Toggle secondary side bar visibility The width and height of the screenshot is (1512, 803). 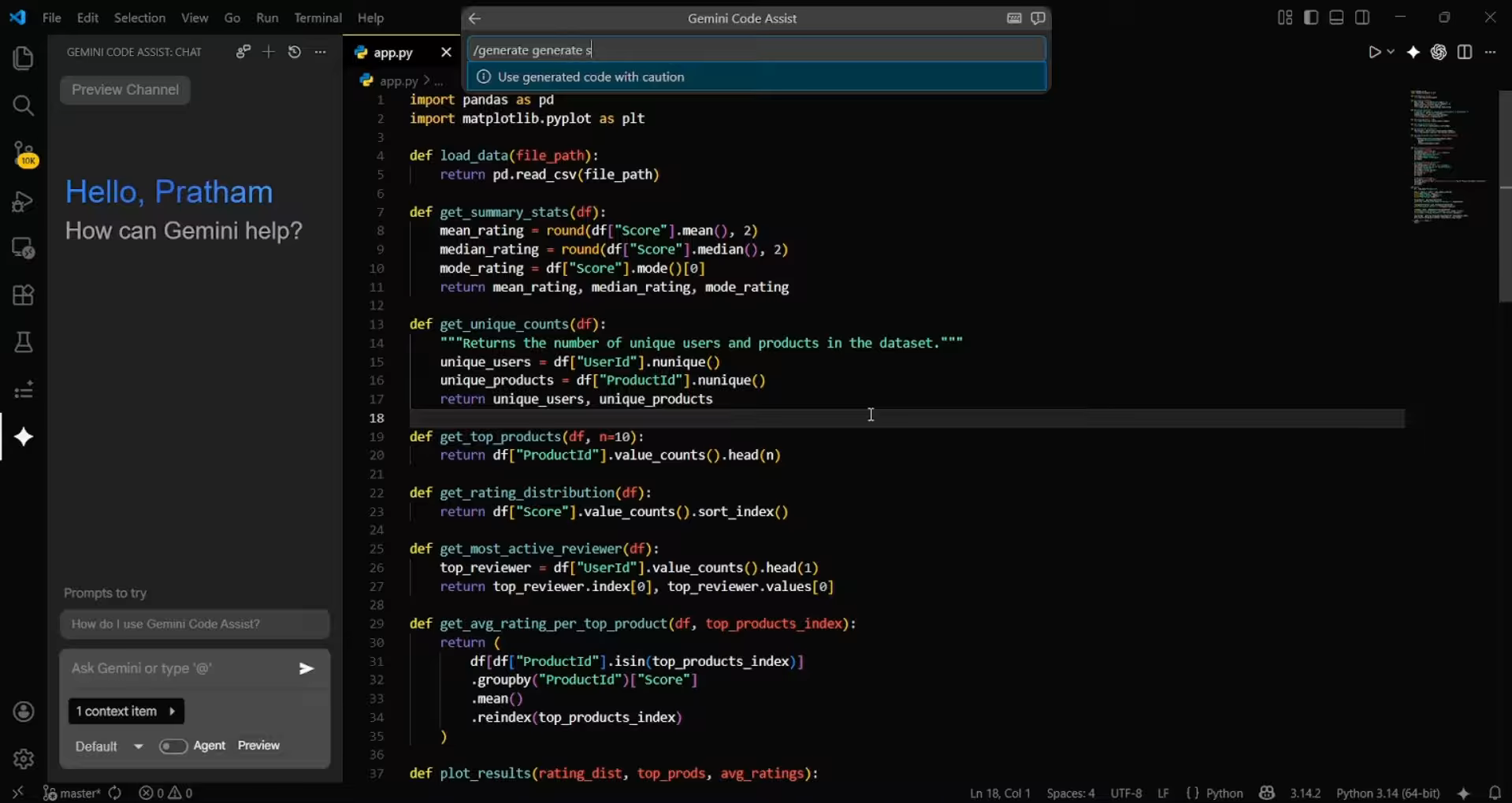coord(1362,17)
